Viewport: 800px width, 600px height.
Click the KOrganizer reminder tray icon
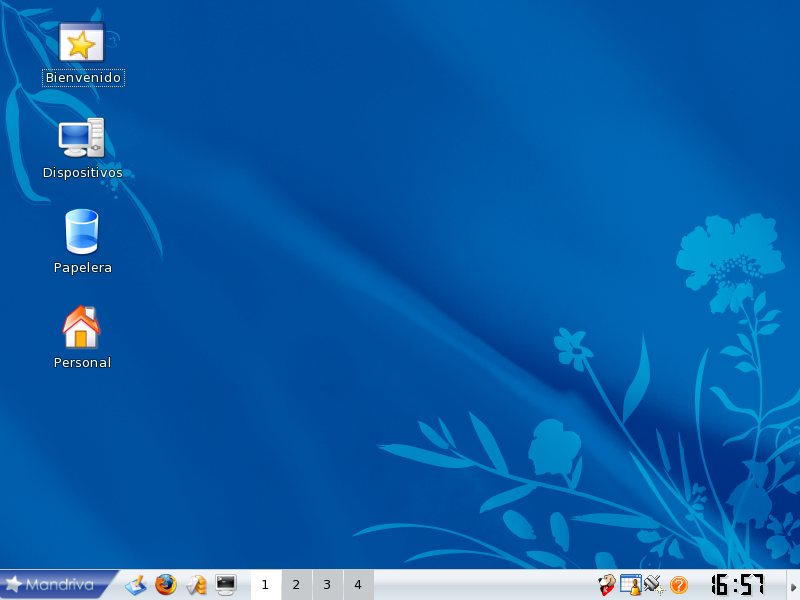630,585
